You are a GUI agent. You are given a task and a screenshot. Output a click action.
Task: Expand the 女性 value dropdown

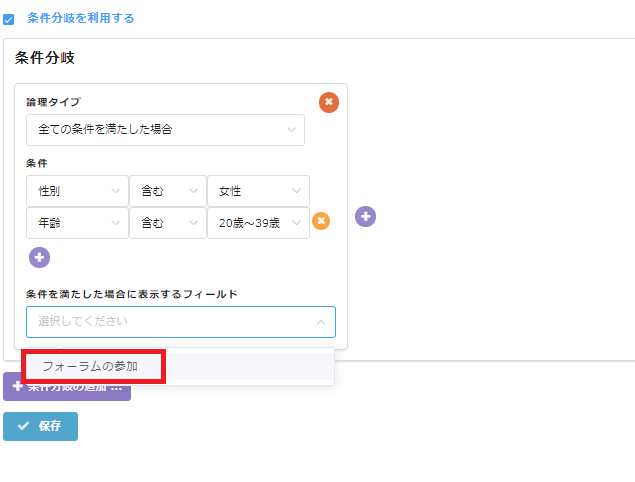(258, 191)
